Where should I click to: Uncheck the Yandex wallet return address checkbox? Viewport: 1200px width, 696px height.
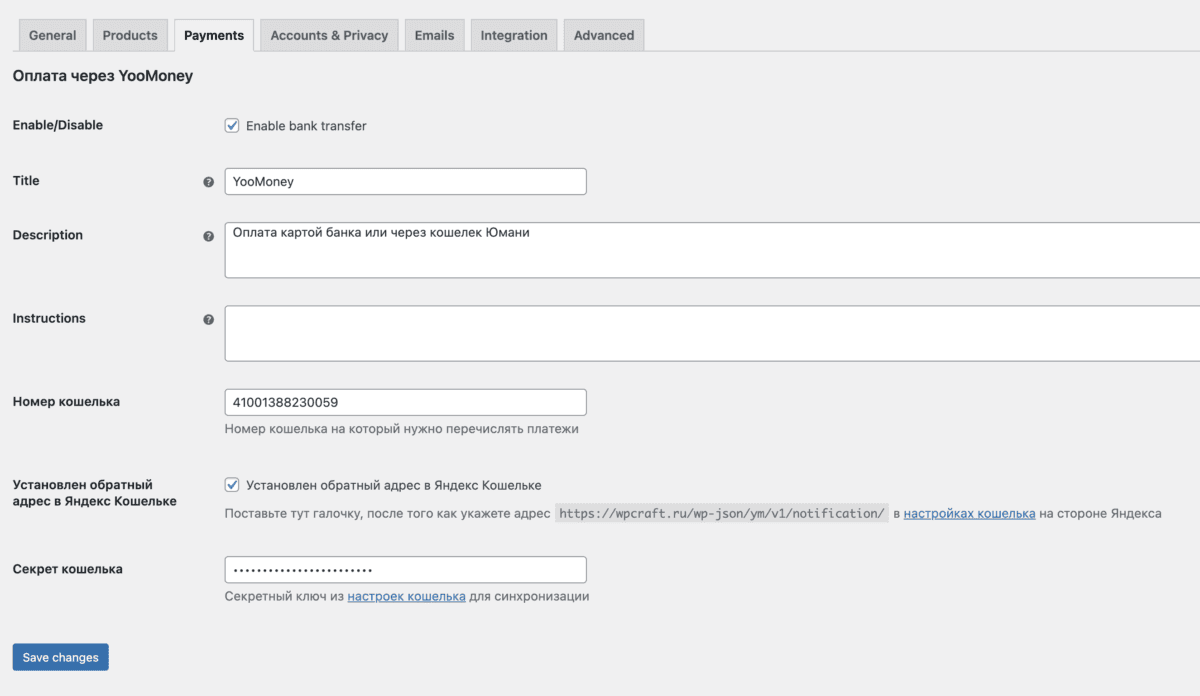click(x=232, y=485)
